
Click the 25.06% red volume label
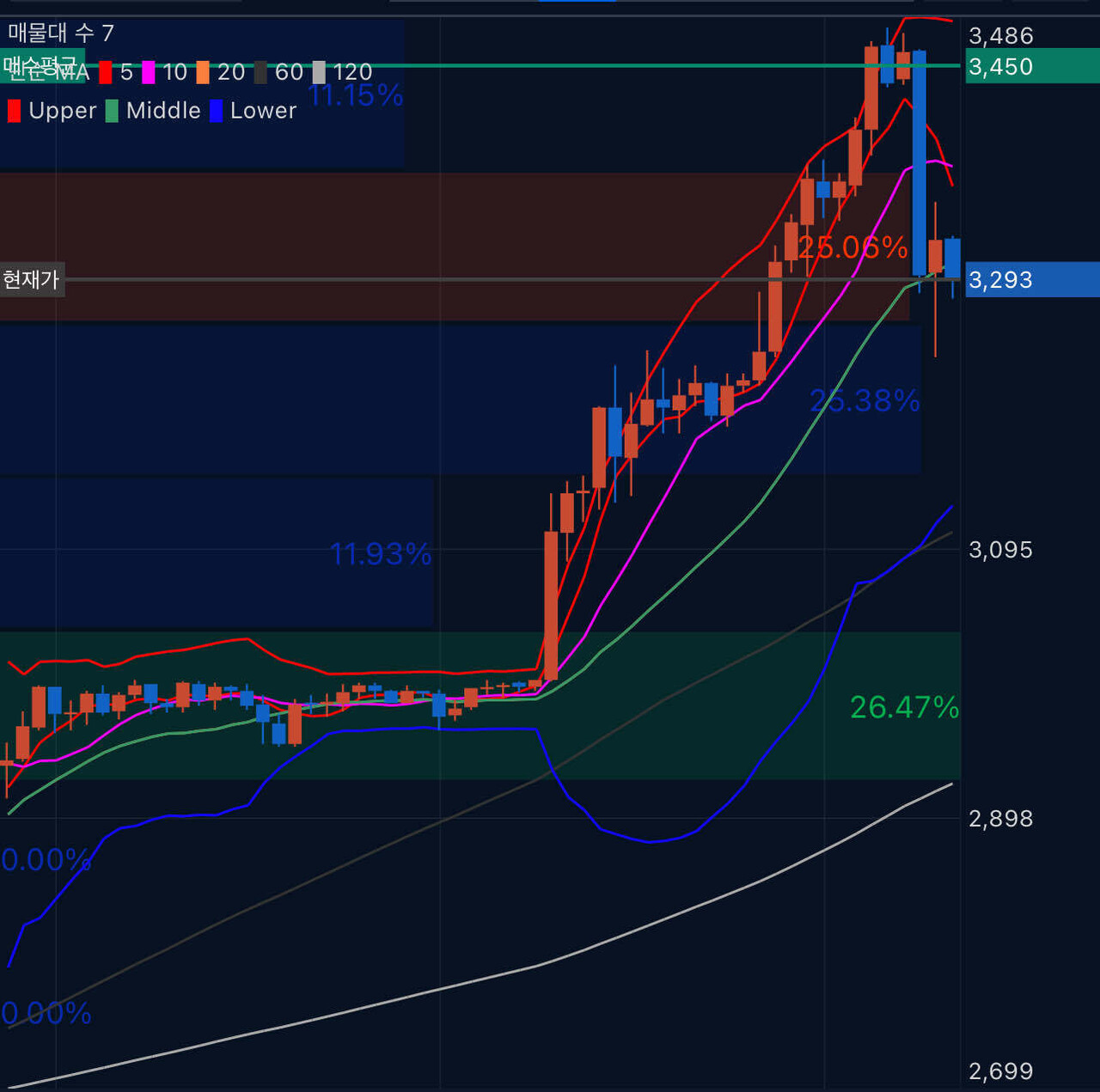tap(852, 247)
